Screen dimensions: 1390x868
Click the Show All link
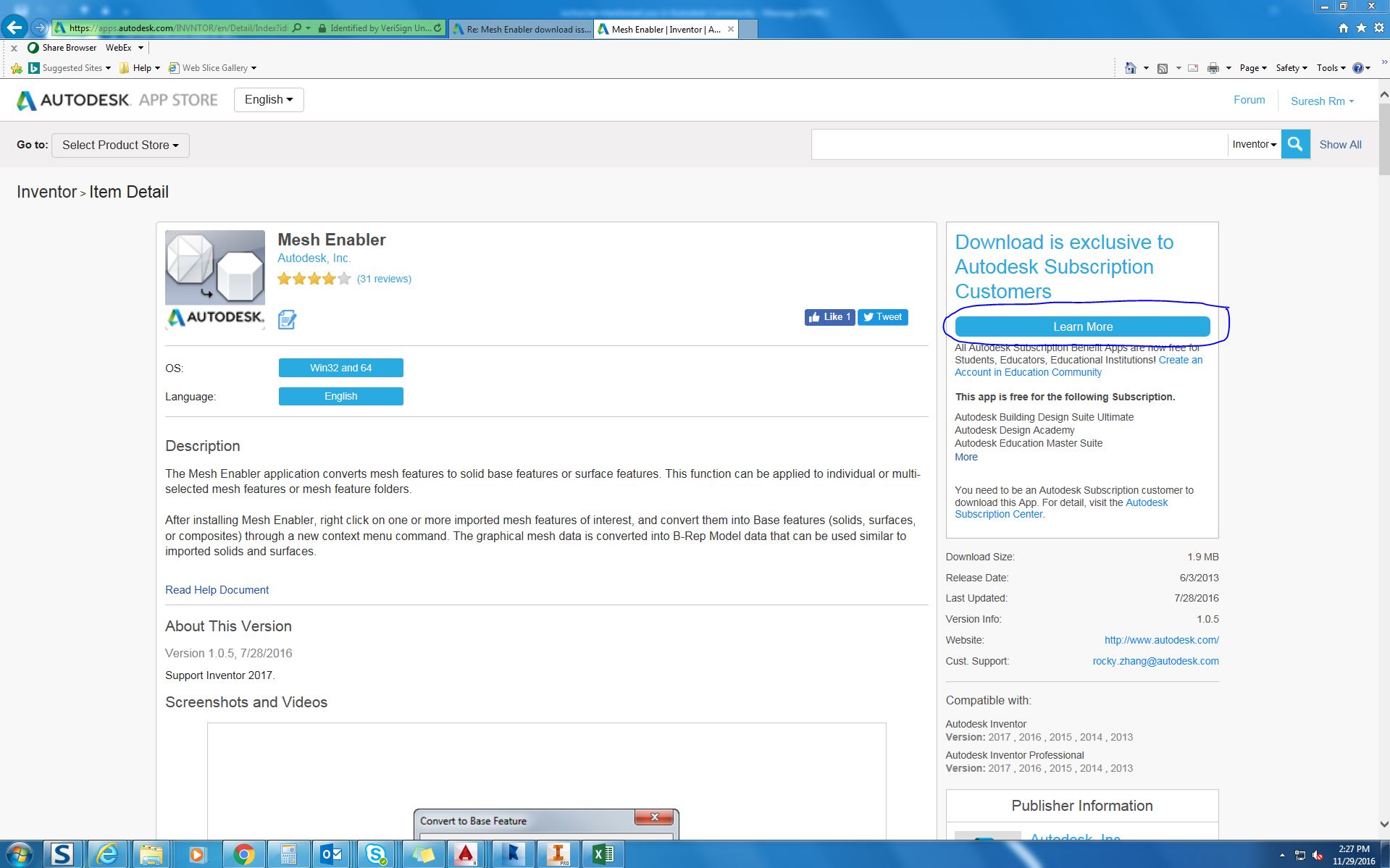click(x=1340, y=145)
